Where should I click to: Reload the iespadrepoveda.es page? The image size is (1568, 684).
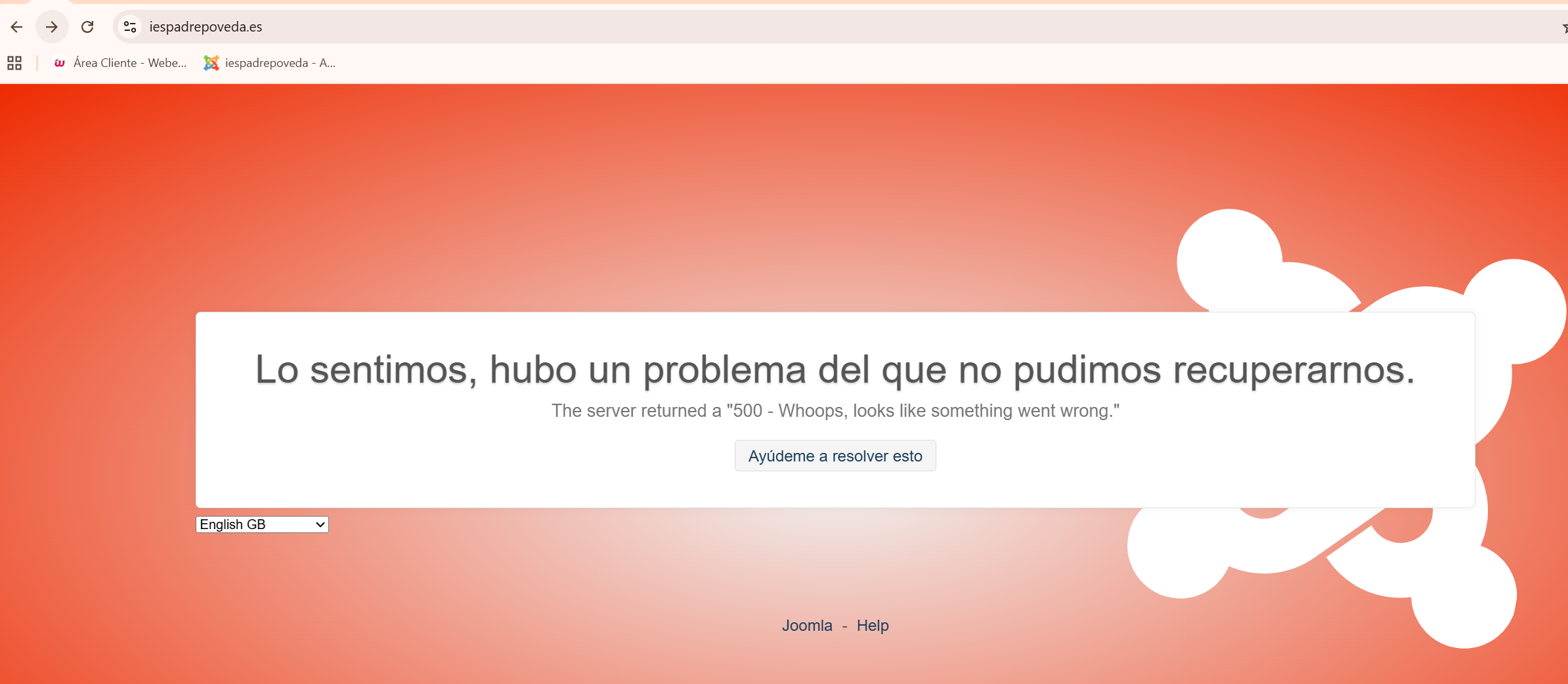[87, 27]
